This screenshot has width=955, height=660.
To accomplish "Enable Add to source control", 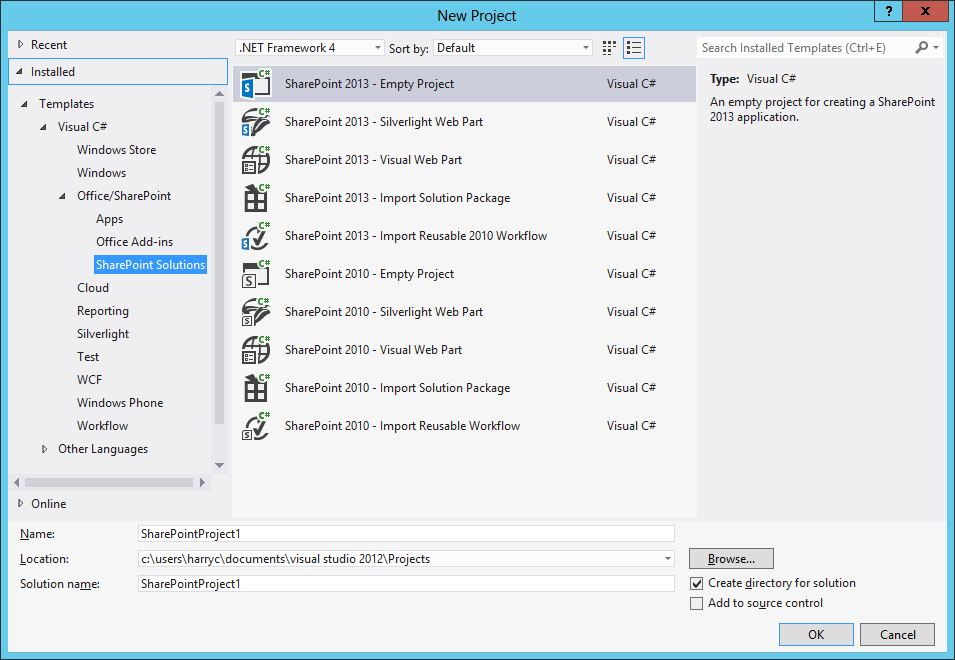I will (x=697, y=603).
